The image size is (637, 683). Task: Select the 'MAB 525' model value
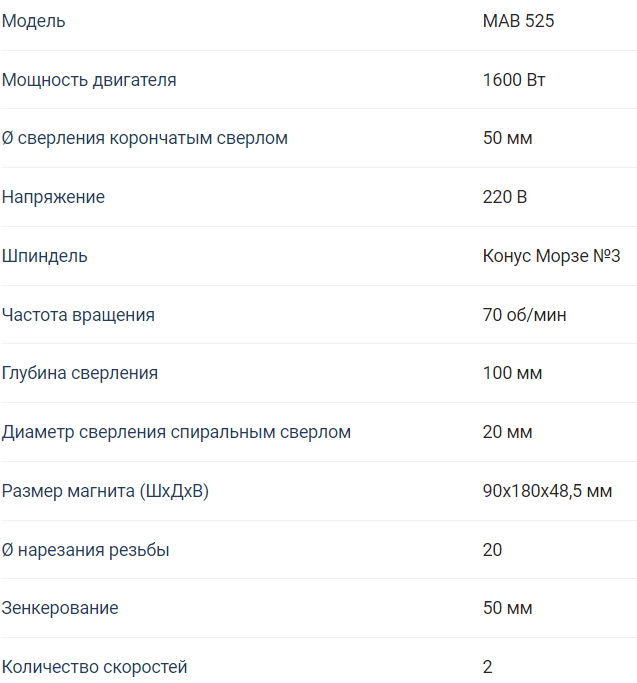(x=518, y=20)
